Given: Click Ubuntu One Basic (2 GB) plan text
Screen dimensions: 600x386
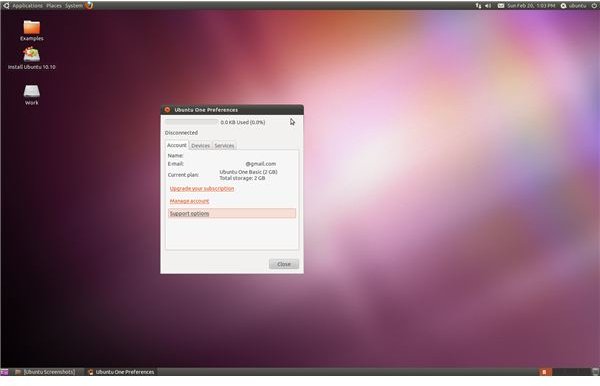Looking at the screenshot, I should [248, 172].
